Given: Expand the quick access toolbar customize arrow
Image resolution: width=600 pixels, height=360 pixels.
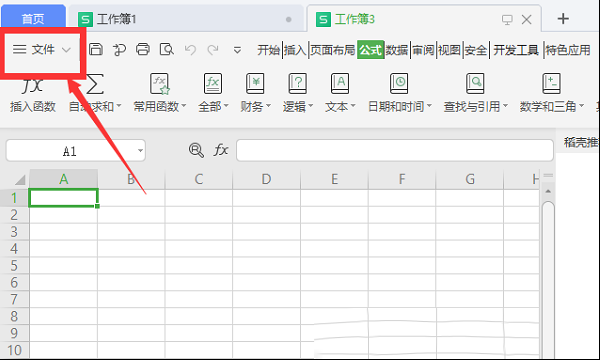Looking at the screenshot, I should (x=237, y=50).
